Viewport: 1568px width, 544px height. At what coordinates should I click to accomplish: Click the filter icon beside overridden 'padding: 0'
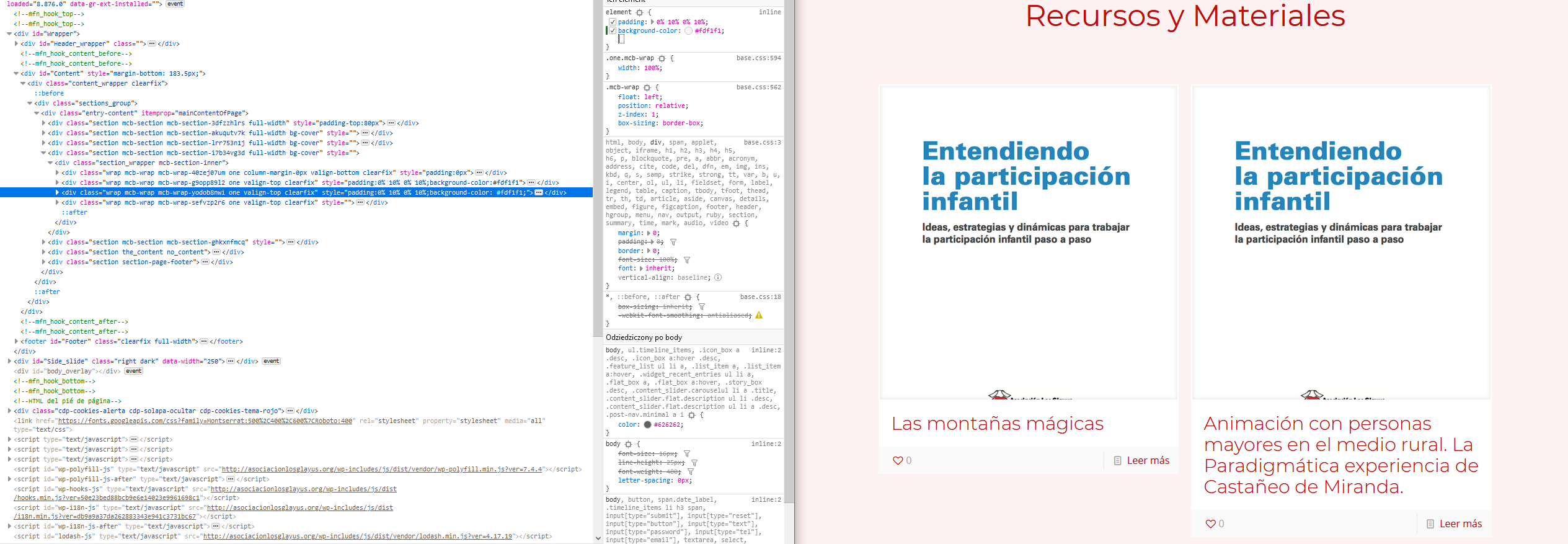coord(673,242)
